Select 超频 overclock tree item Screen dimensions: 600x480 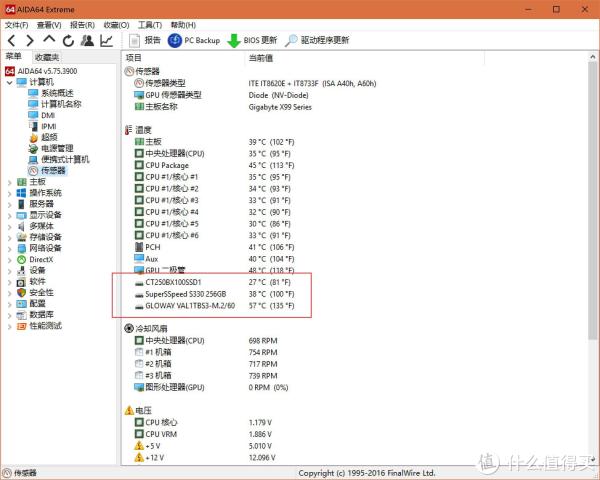pyautogui.click(x=43, y=137)
